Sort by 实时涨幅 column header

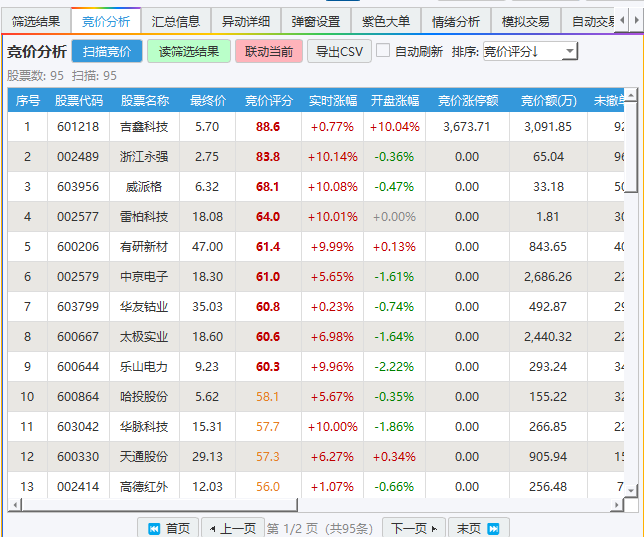click(333, 101)
